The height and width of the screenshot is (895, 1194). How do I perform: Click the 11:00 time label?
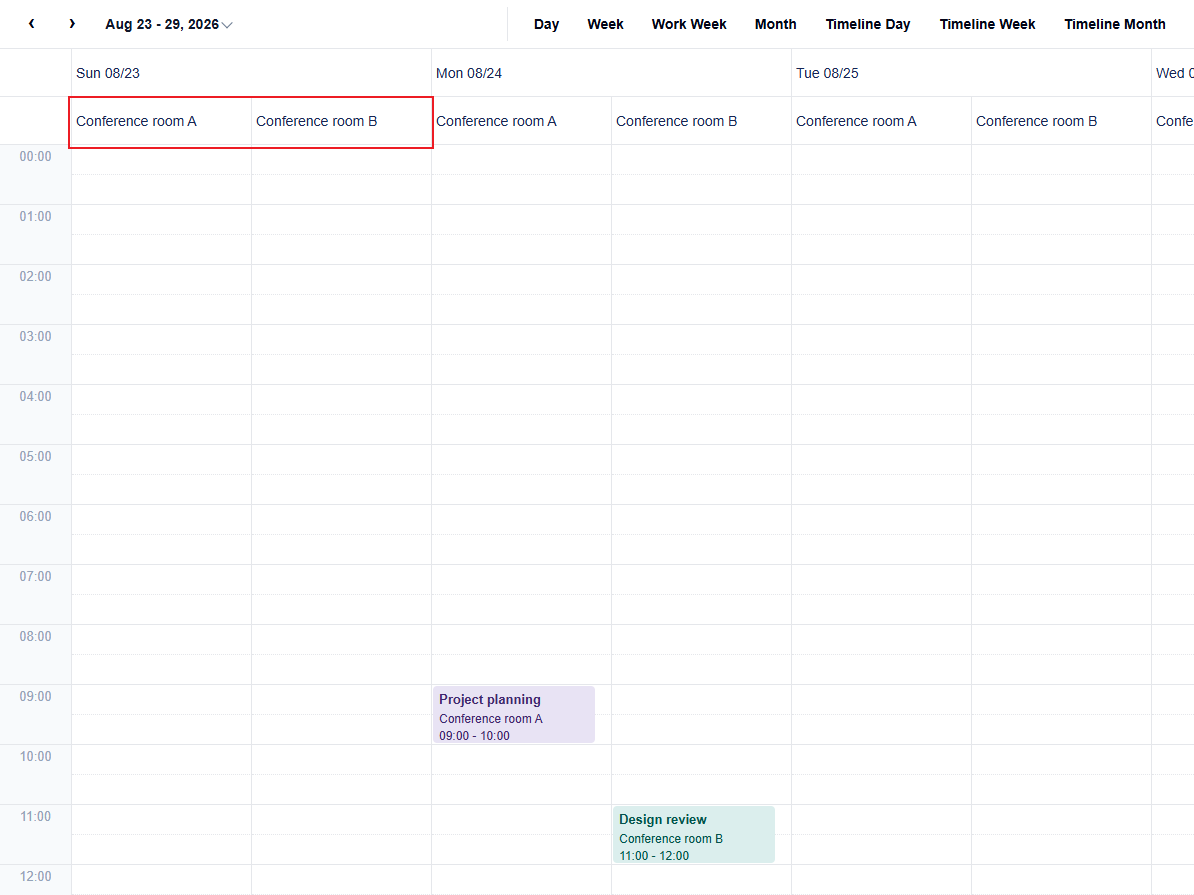pos(36,817)
